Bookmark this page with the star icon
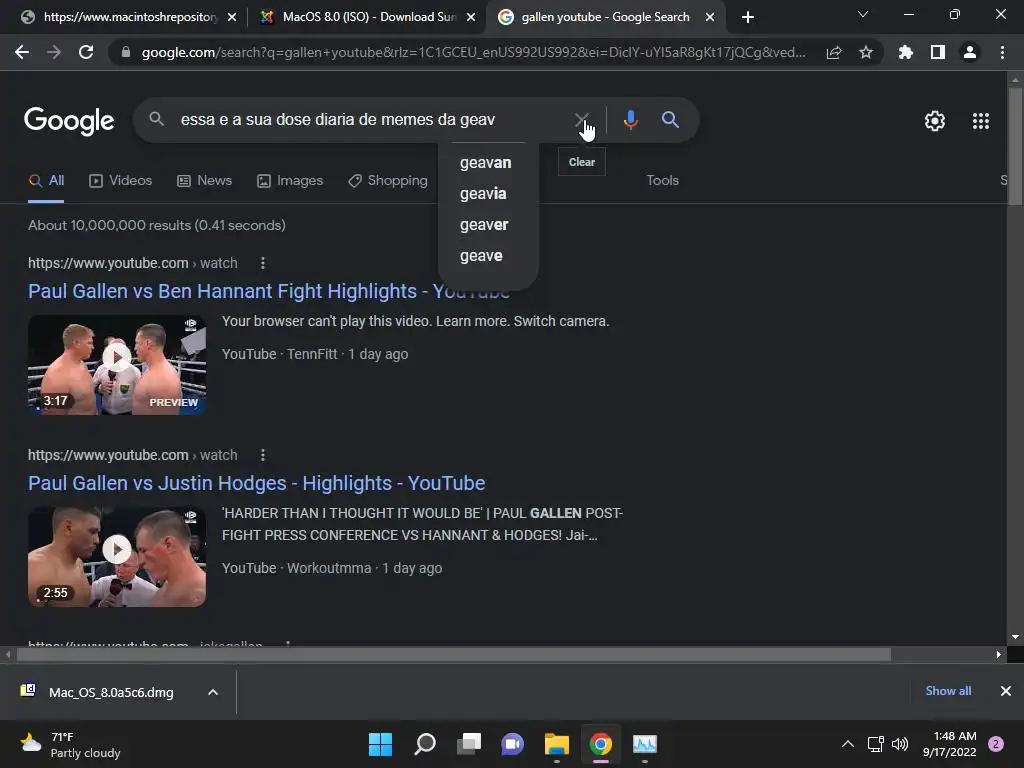 866,52
